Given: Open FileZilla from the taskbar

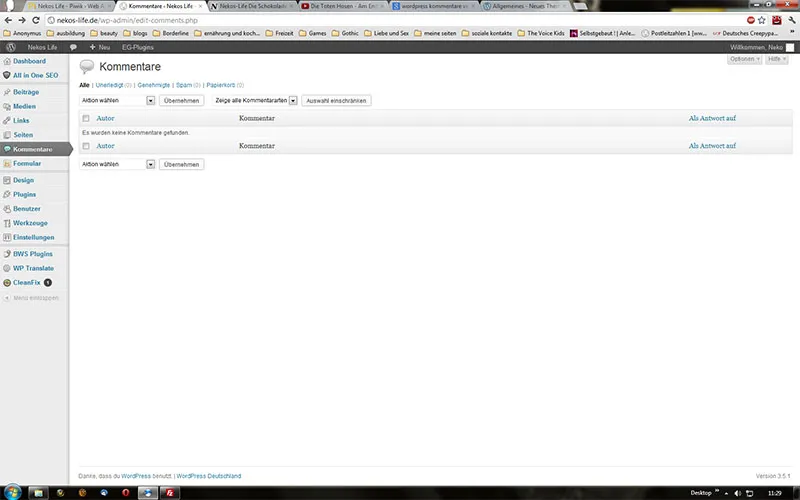Looking at the screenshot, I should (170, 492).
